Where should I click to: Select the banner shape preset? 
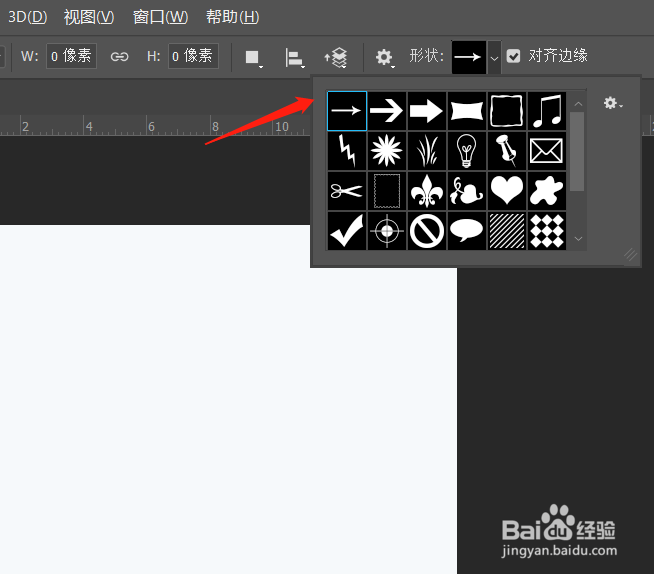tap(466, 111)
